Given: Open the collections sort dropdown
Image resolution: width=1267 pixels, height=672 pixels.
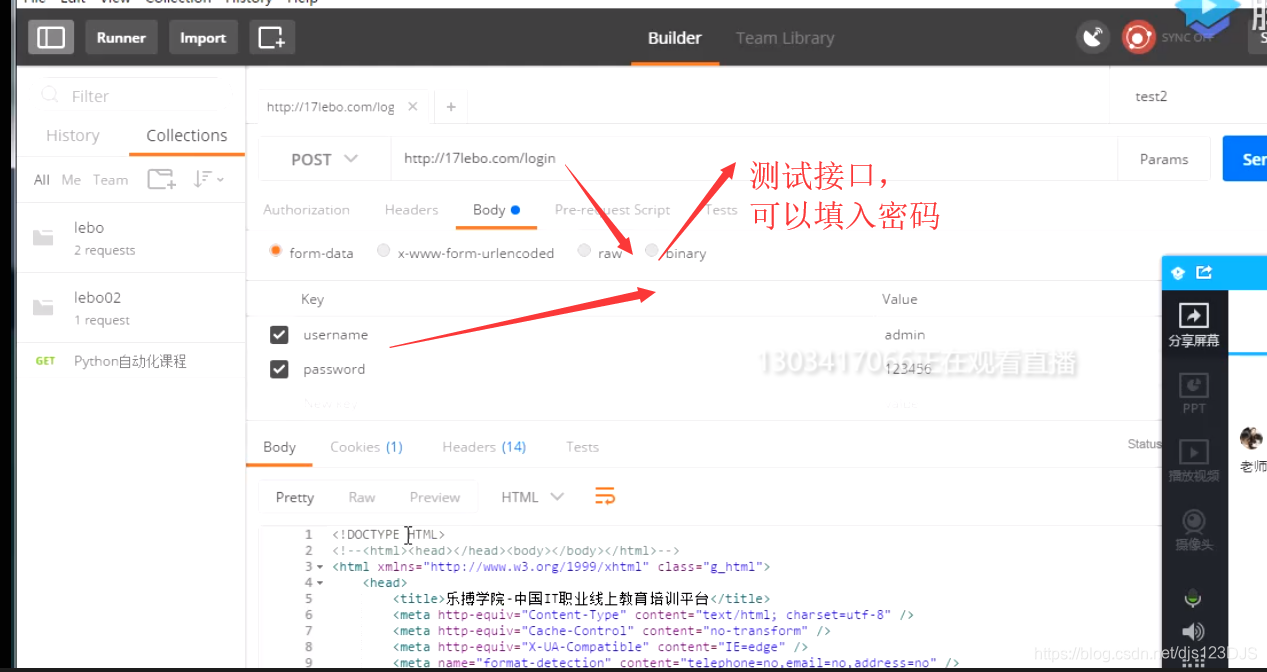Looking at the screenshot, I should pyautogui.click(x=208, y=179).
